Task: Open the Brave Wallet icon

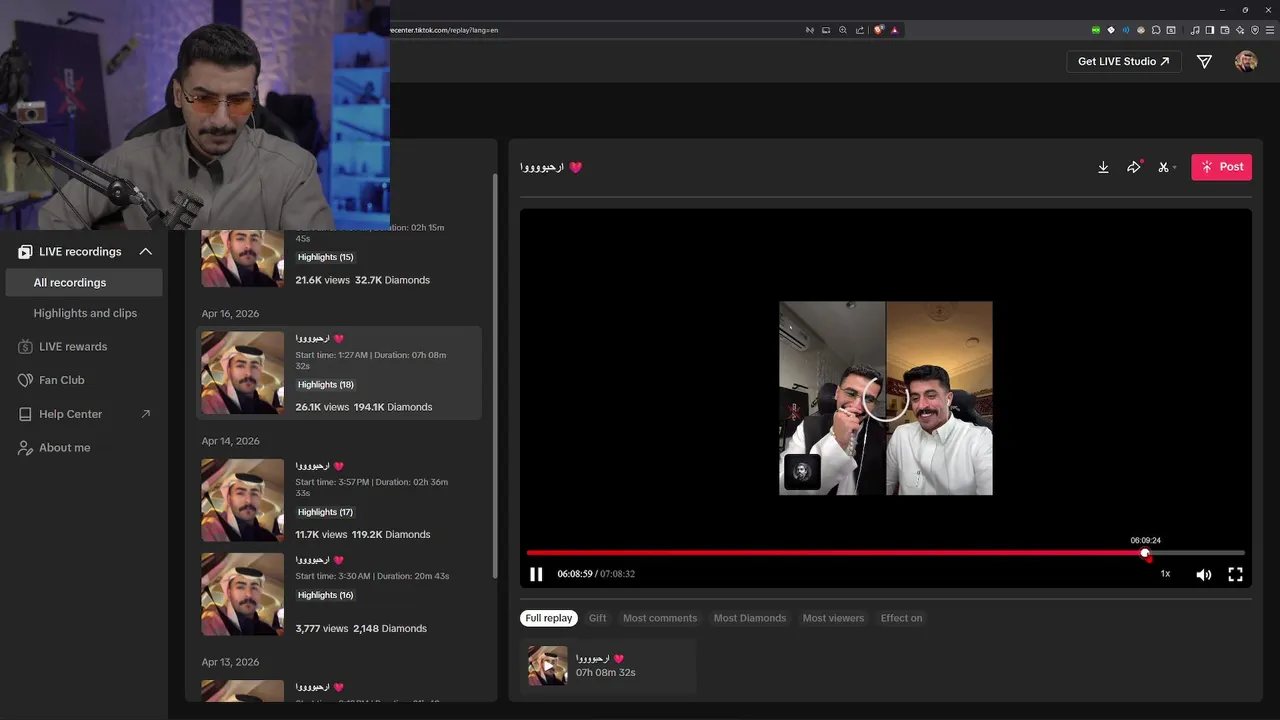Action: [1225, 30]
